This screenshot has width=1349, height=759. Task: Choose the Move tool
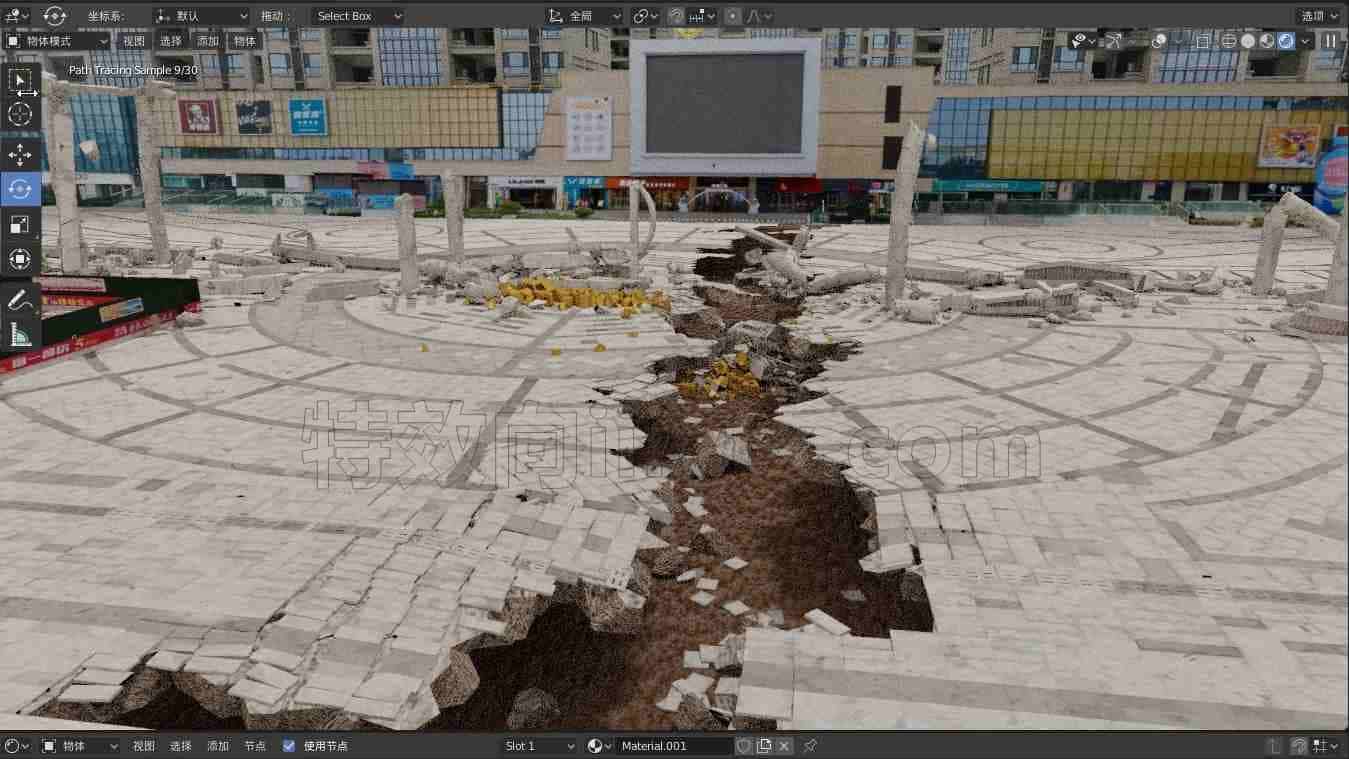click(x=20, y=154)
